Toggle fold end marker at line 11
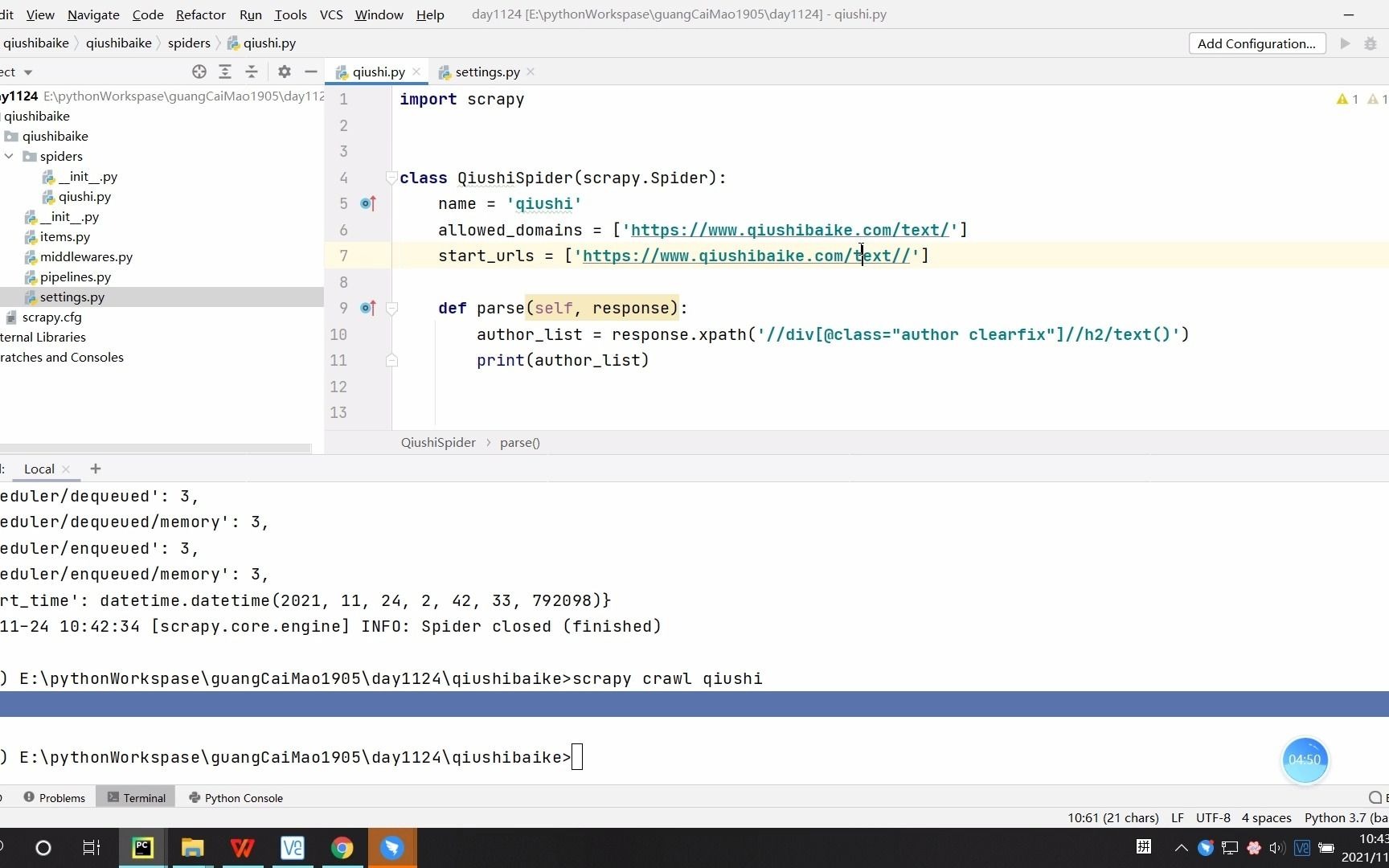The height and width of the screenshot is (868, 1389). point(391,360)
